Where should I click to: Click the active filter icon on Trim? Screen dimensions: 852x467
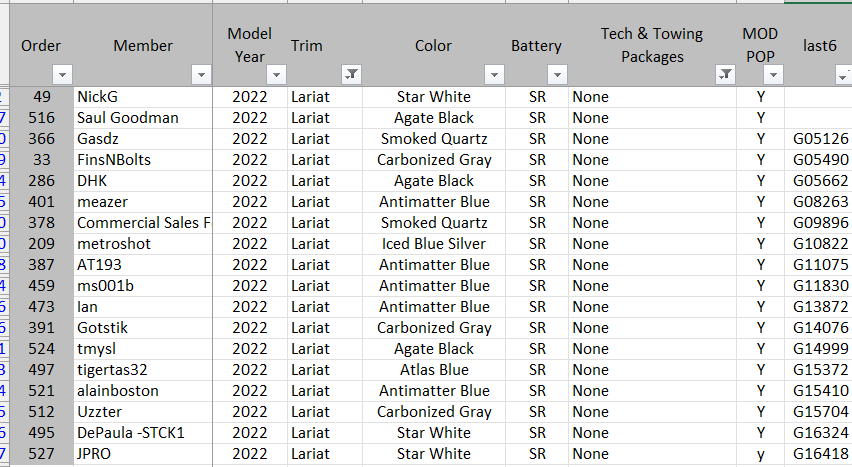click(x=351, y=74)
